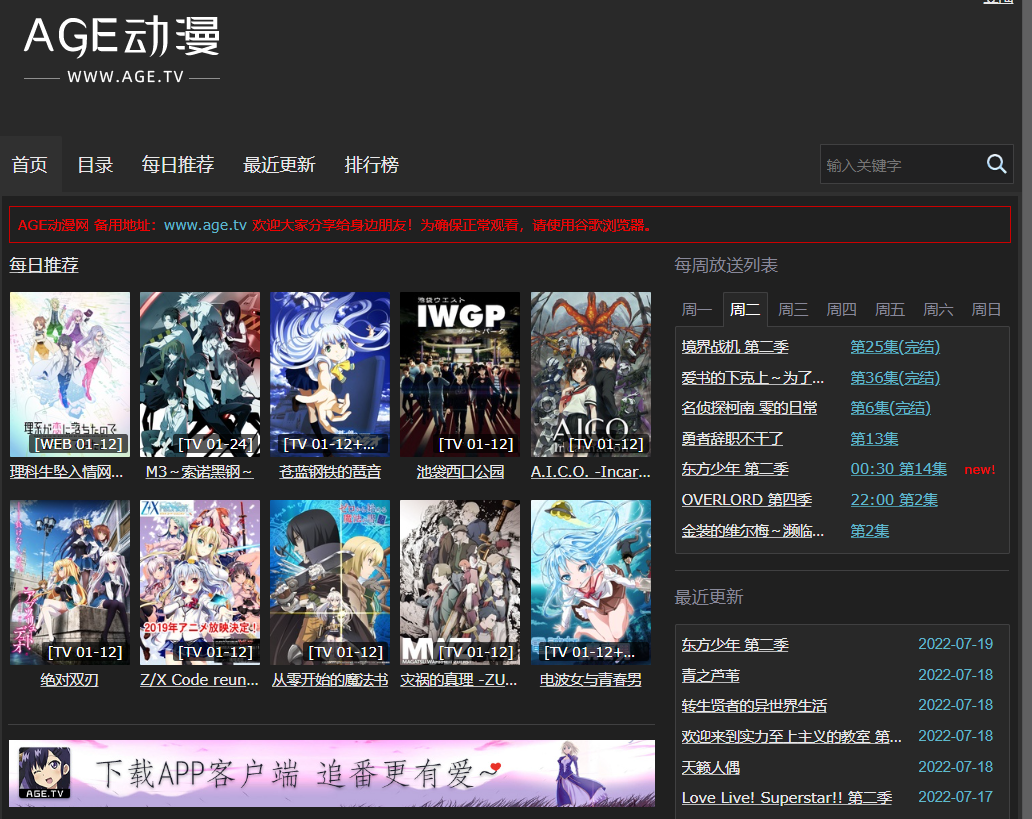Click the search magnifier icon
Screen dimensions: 1032x819
pyautogui.click(x=996, y=164)
